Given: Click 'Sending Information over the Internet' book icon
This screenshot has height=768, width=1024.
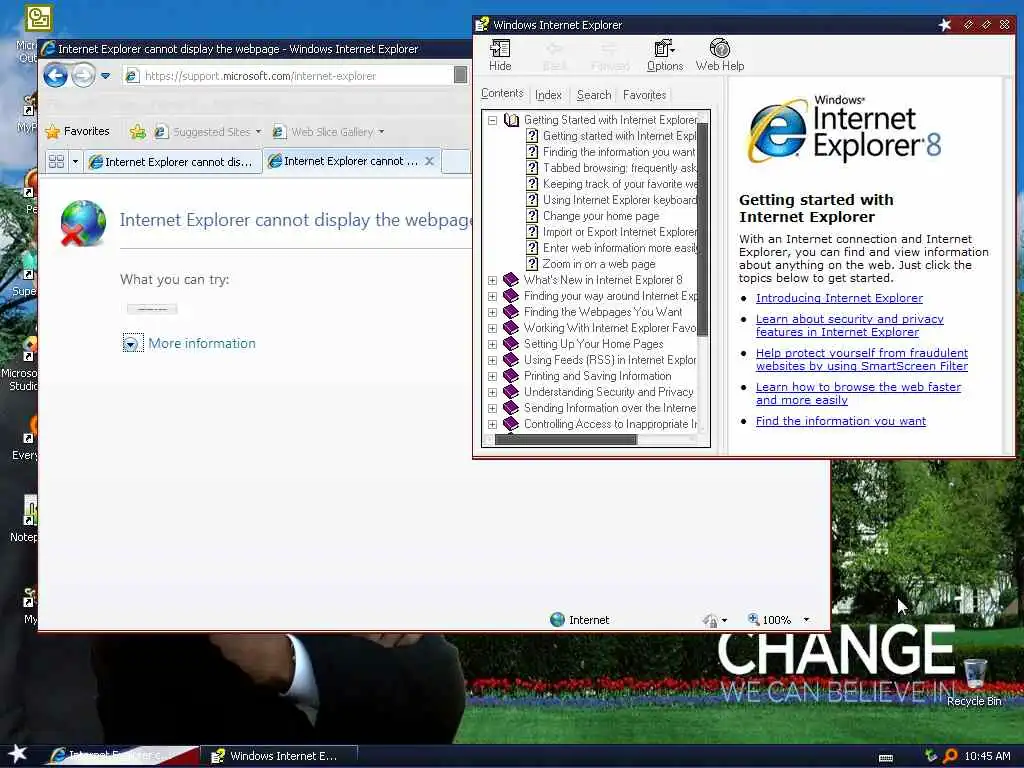Looking at the screenshot, I should 511,408.
